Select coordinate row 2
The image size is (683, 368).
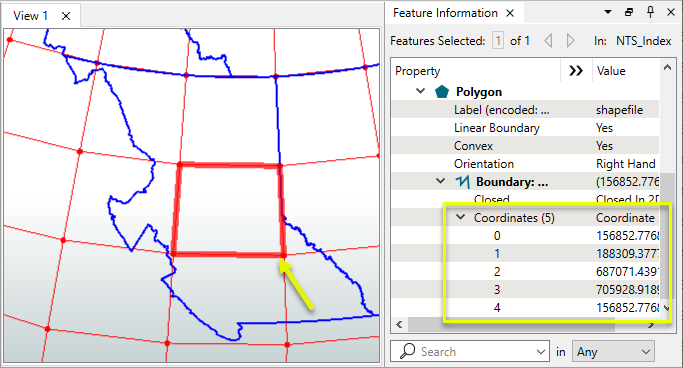click(525, 272)
